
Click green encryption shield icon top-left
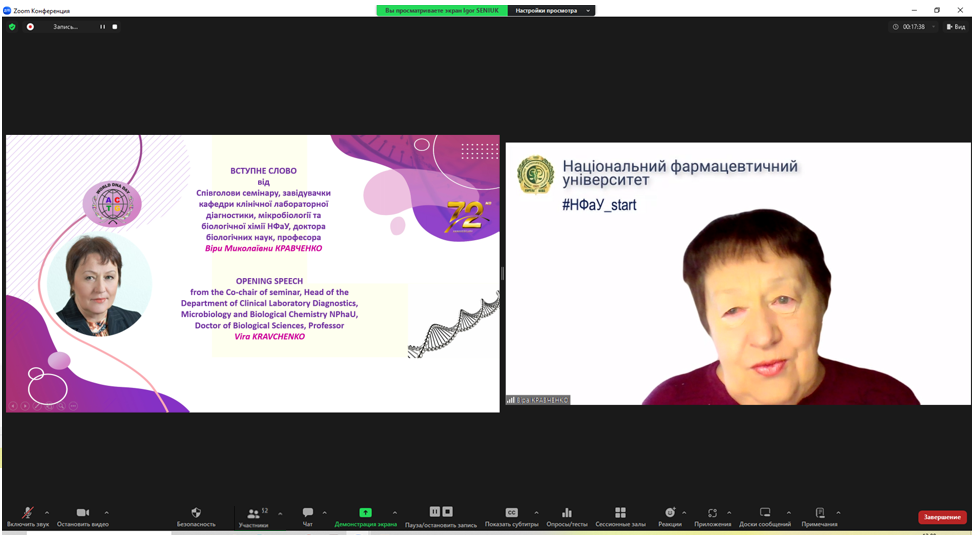click(x=12, y=27)
